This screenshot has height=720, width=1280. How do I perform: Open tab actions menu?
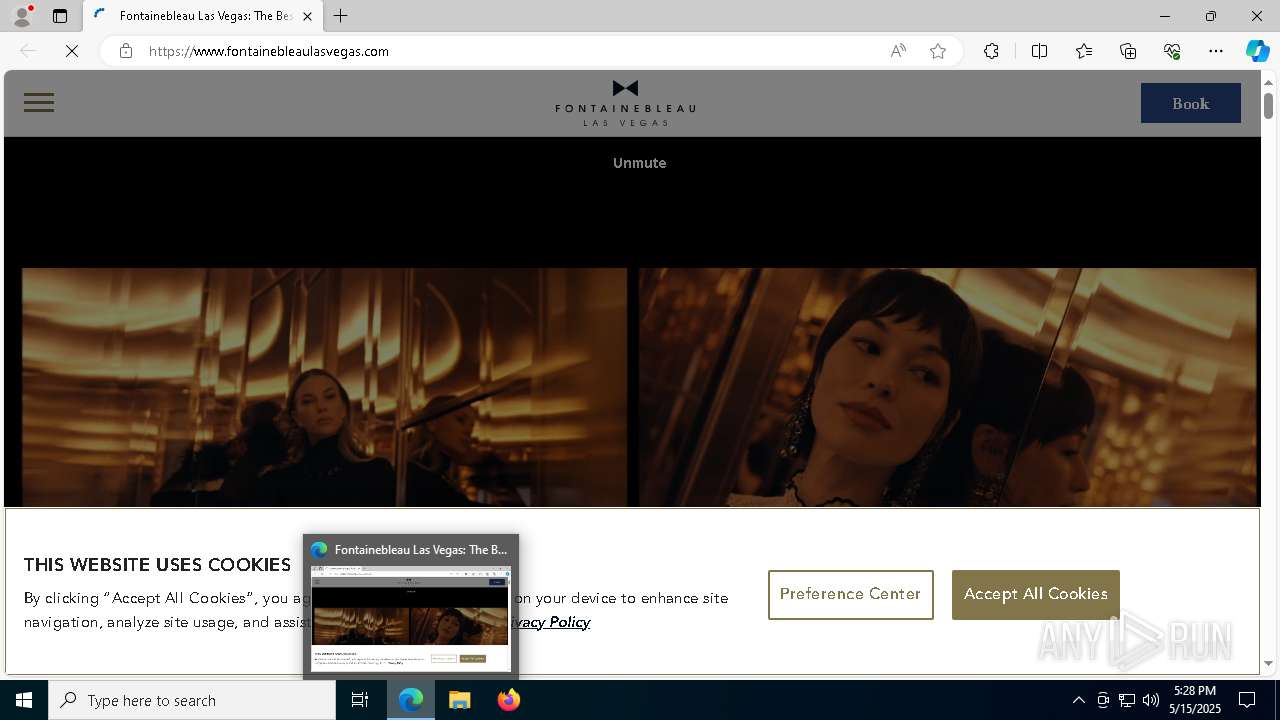[60, 16]
